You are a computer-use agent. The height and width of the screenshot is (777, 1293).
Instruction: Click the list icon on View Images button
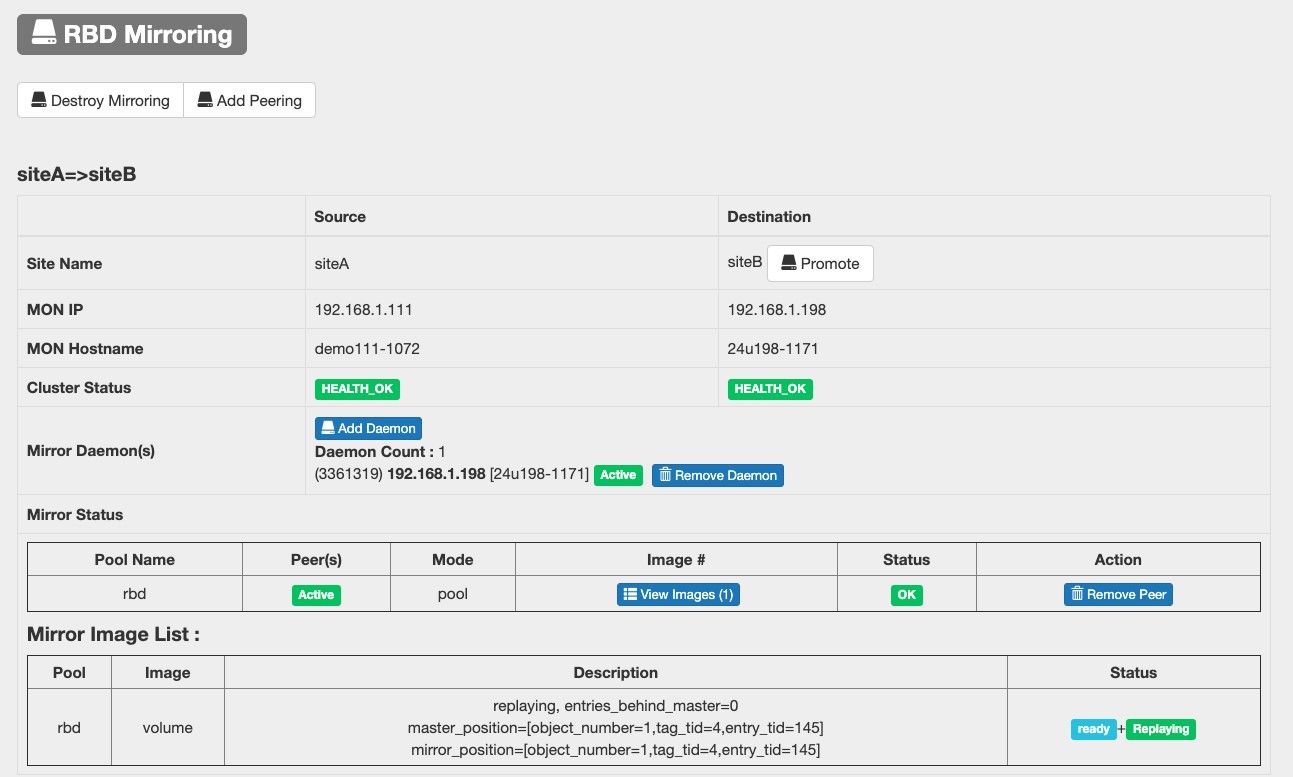pos(629,593)
